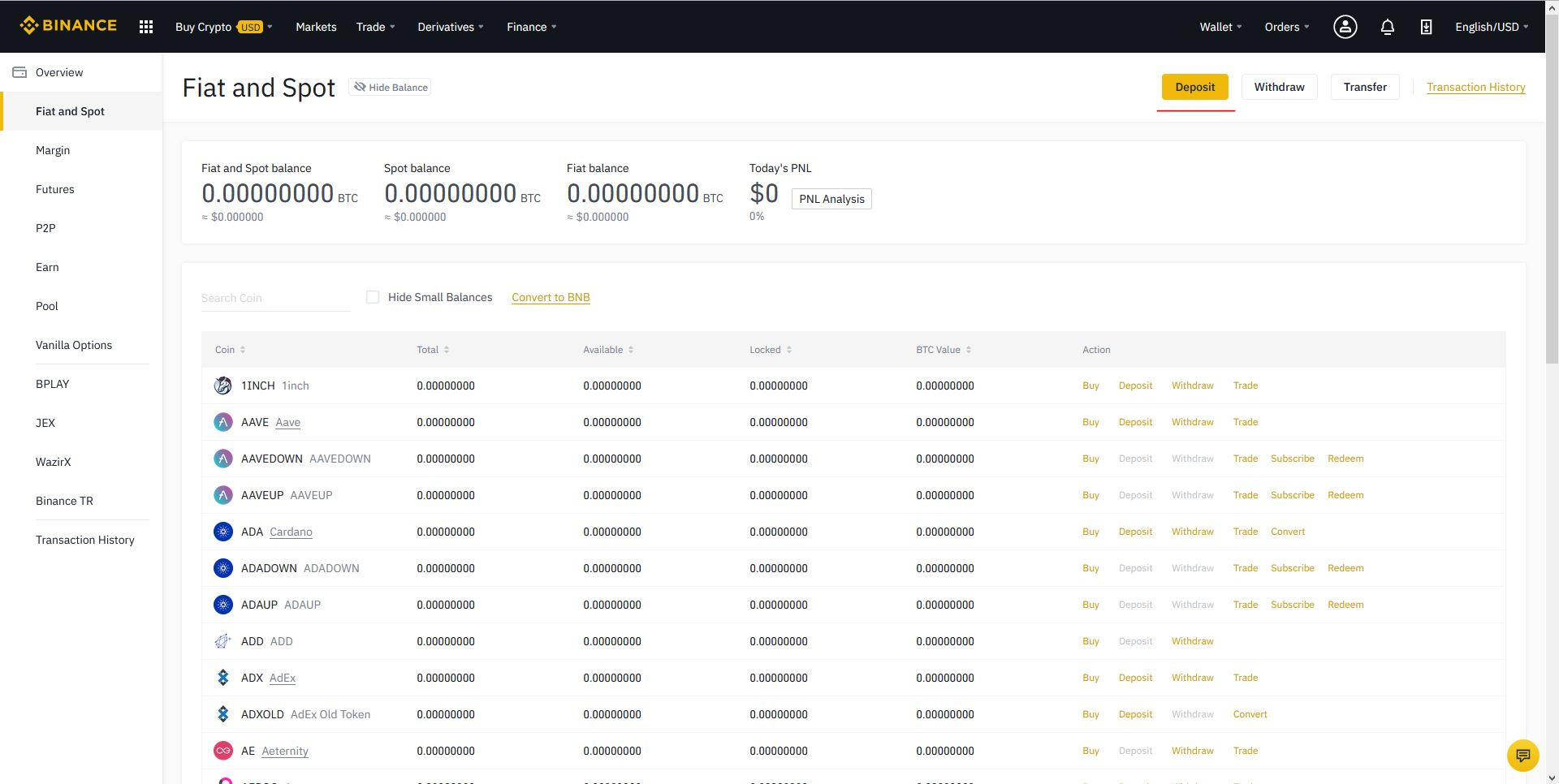1559x784 pixels.
Task: Open the apps grid menu icon
Action: tap(146, 27)
